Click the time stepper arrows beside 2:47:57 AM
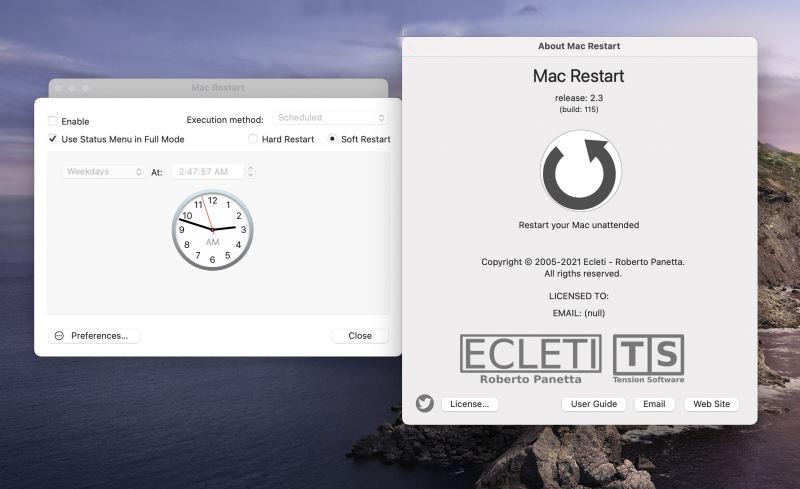Screen dimensions: 800x489 pos(251,172)
